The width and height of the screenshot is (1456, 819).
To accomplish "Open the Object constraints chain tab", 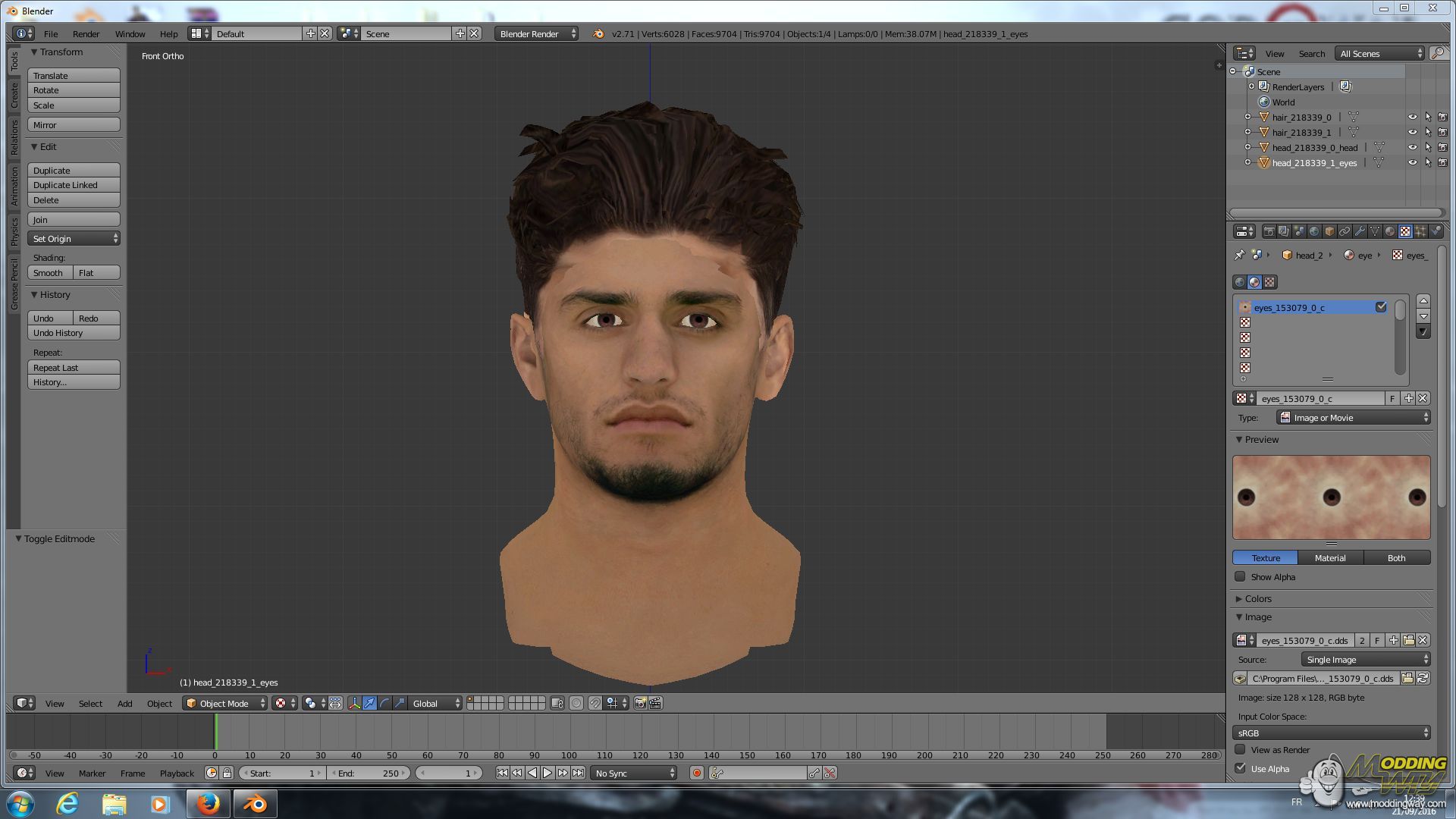I will pos(1345,231).
